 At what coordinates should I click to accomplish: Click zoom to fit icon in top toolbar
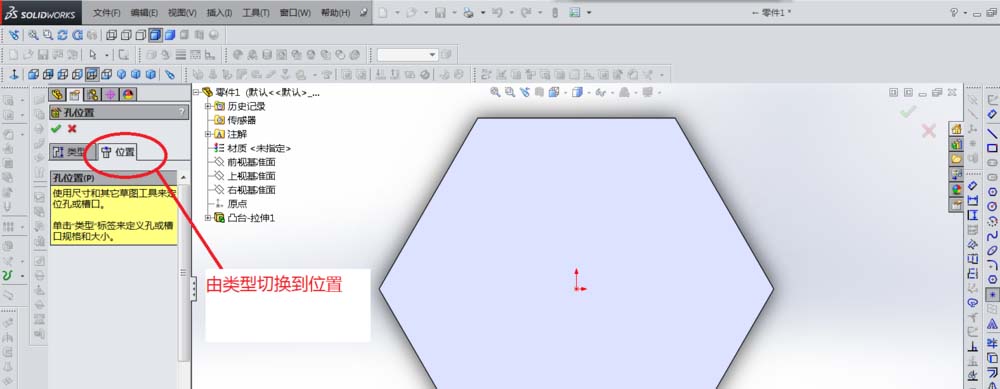click(33, 34)
